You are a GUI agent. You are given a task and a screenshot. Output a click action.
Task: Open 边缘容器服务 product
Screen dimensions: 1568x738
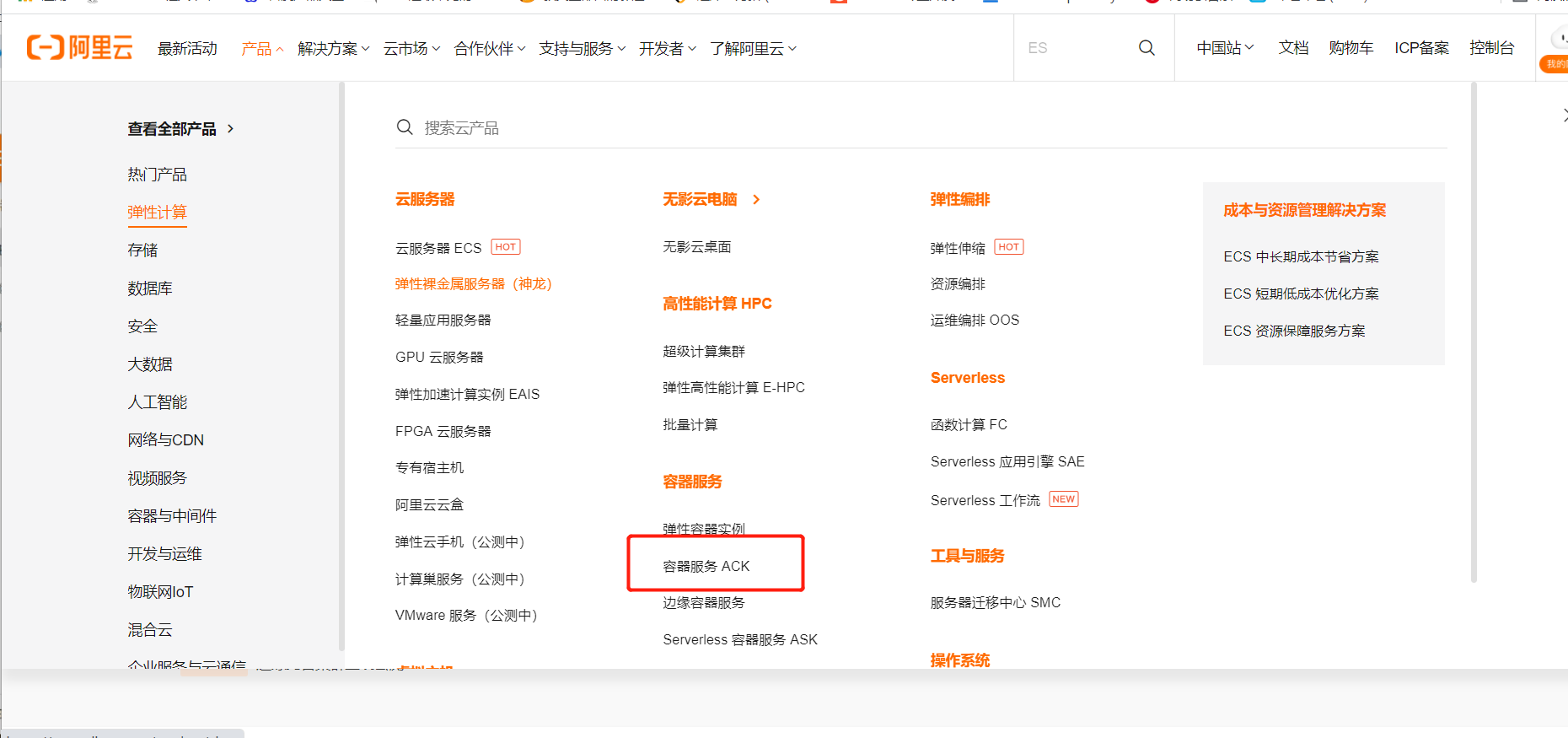point(704,603)
